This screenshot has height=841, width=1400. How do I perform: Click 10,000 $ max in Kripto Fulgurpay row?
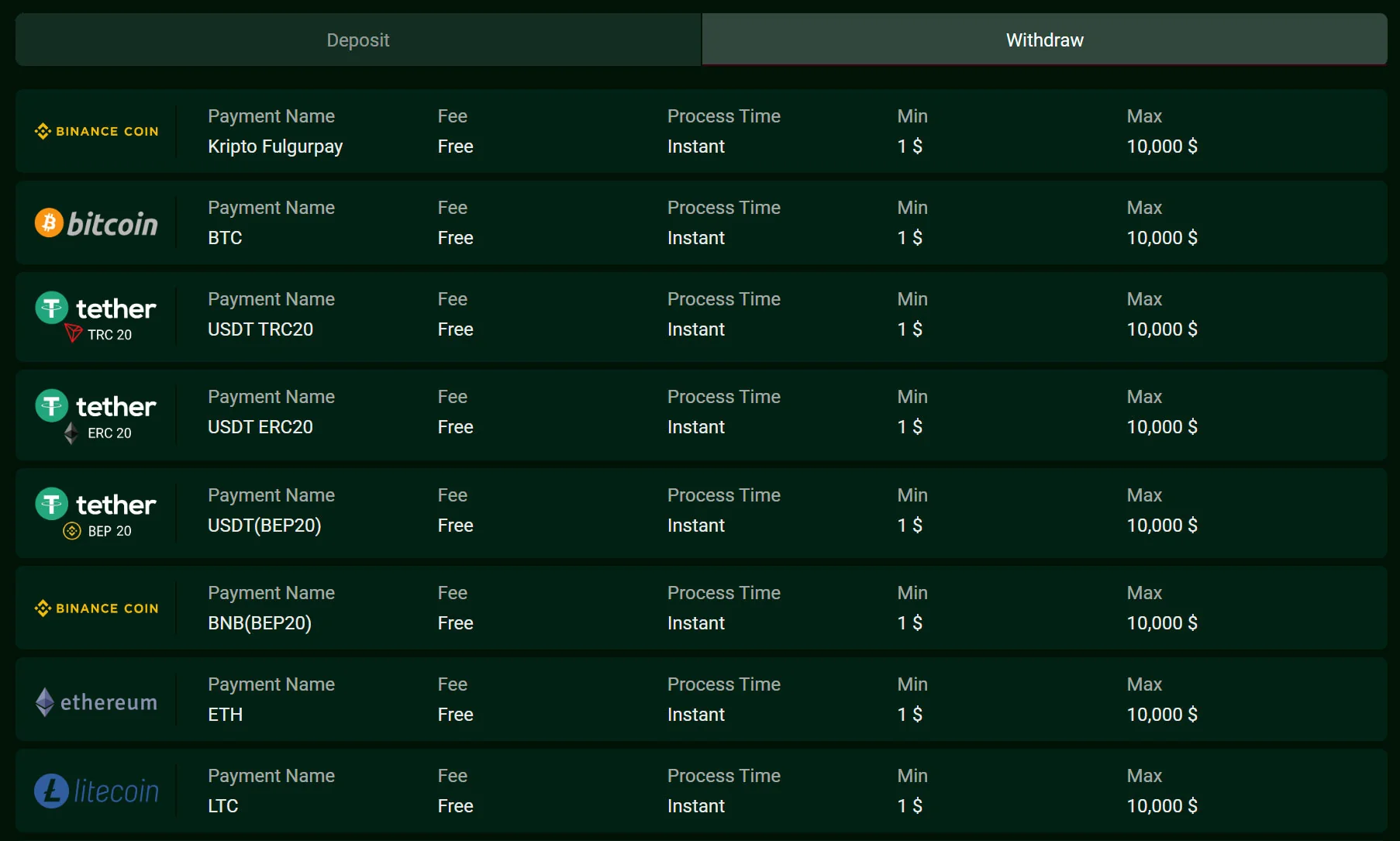pyautogui.click(x=1162, y=146)
